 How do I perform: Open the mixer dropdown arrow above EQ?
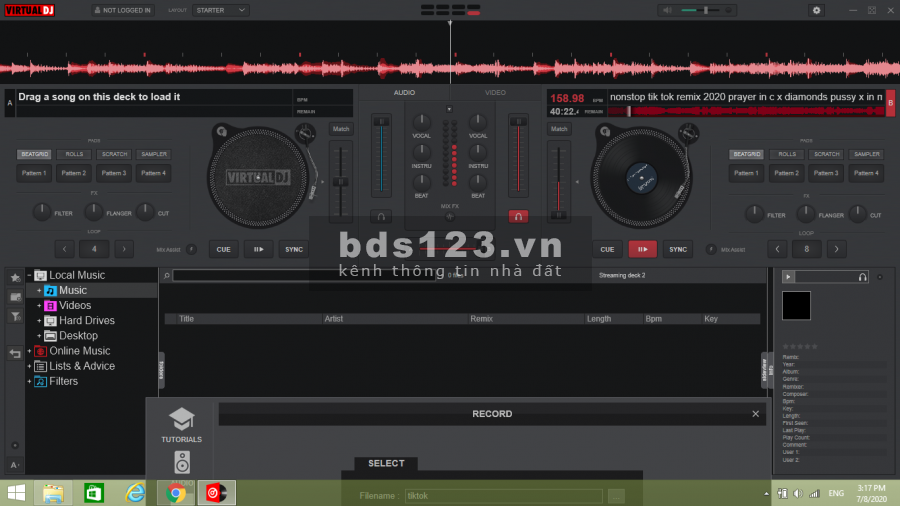pos(449,109)
